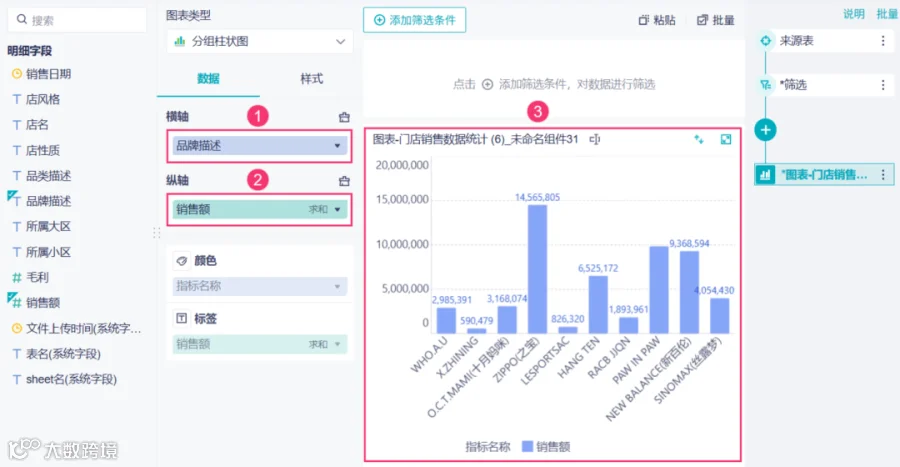Select the 销售额 field in the field list
Viewport: 900px width, 467px height.
coord(42,302)
